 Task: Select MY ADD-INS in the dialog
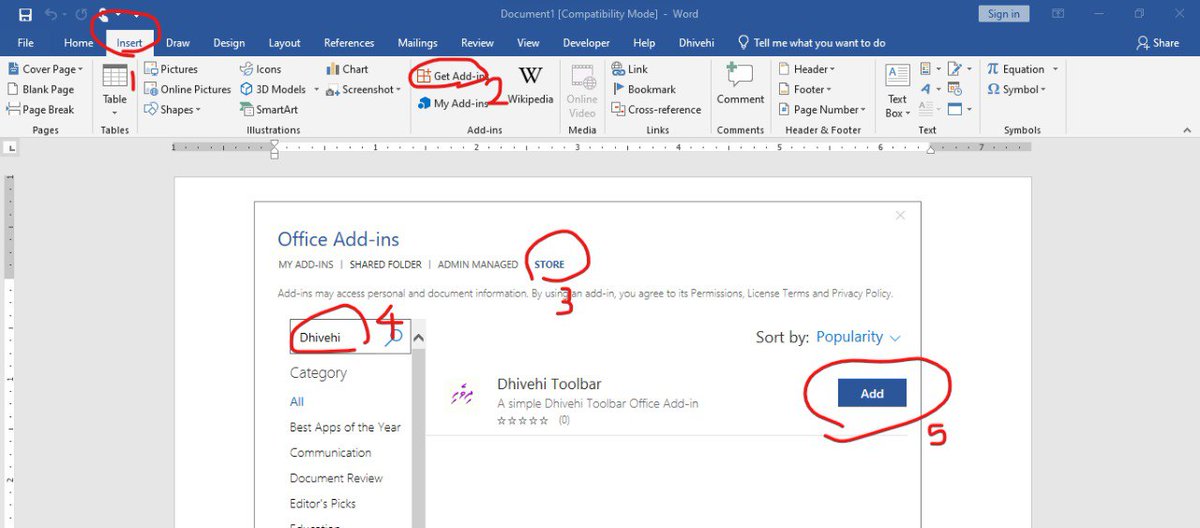[x=304, y=265]
